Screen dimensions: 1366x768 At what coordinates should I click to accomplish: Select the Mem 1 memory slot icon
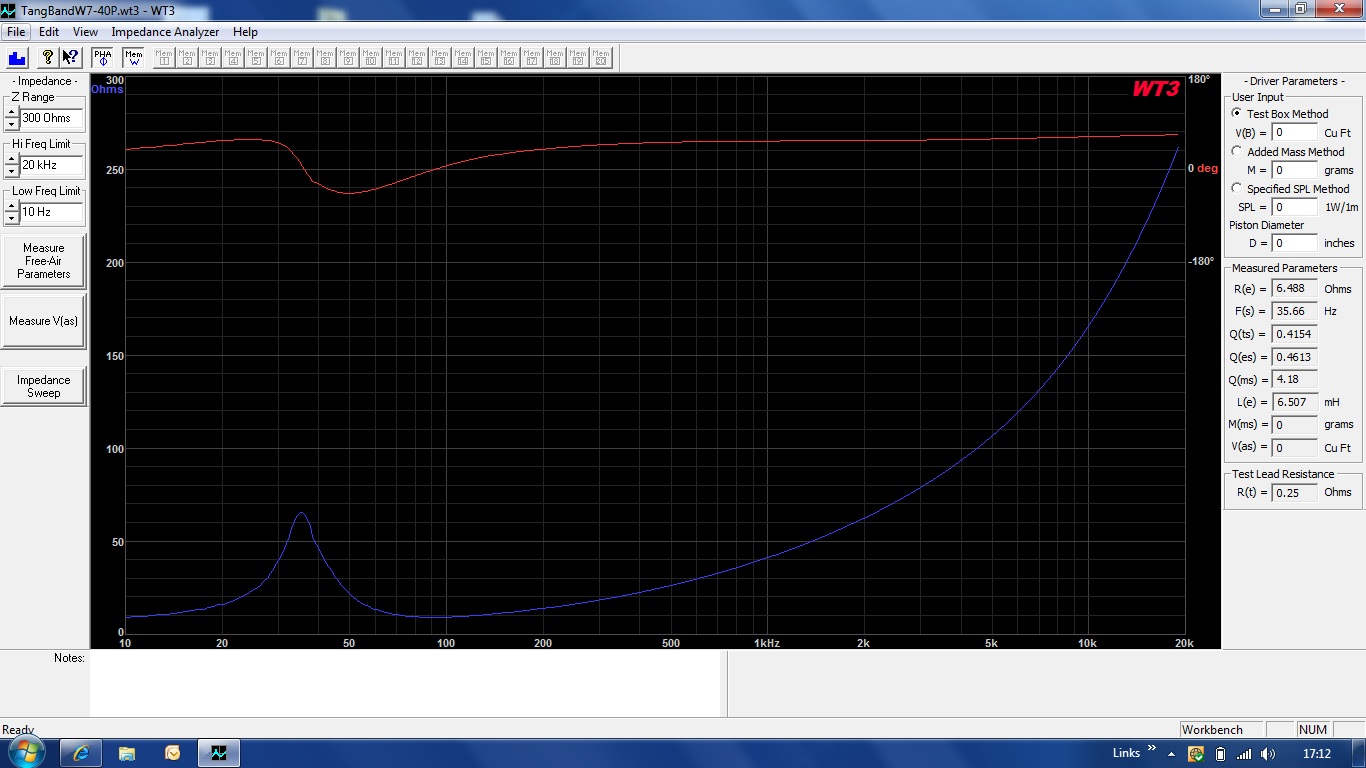[164, 57]
